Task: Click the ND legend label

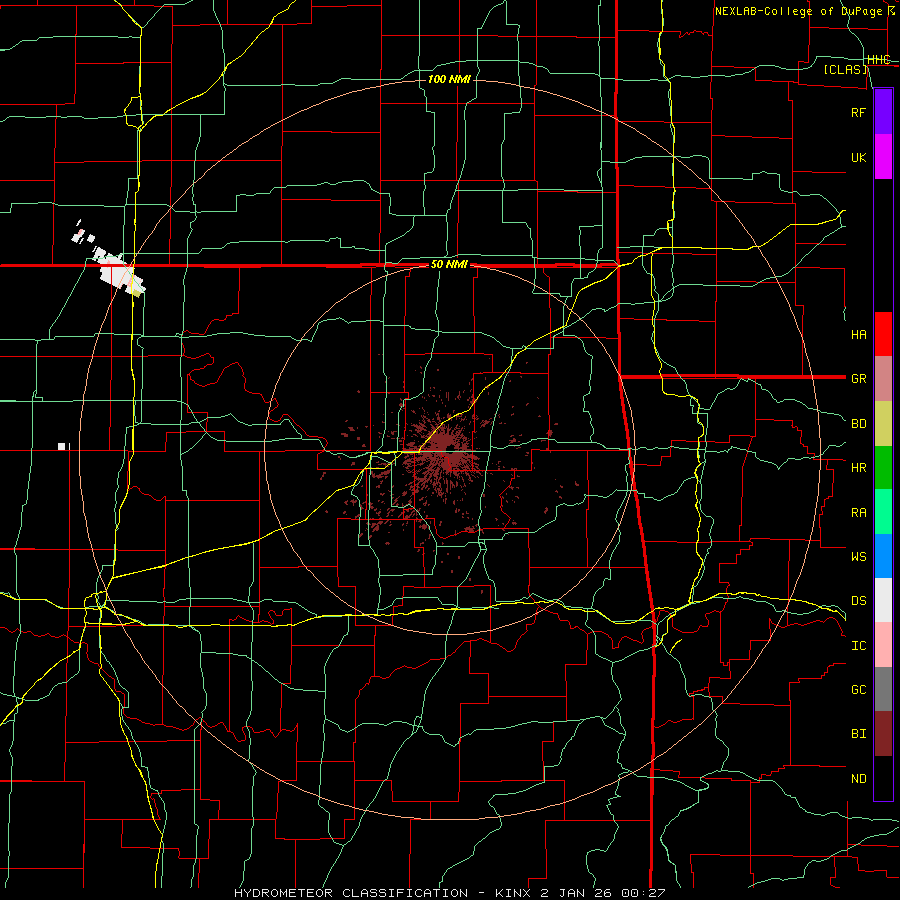Action: click(x=858, y=778)
